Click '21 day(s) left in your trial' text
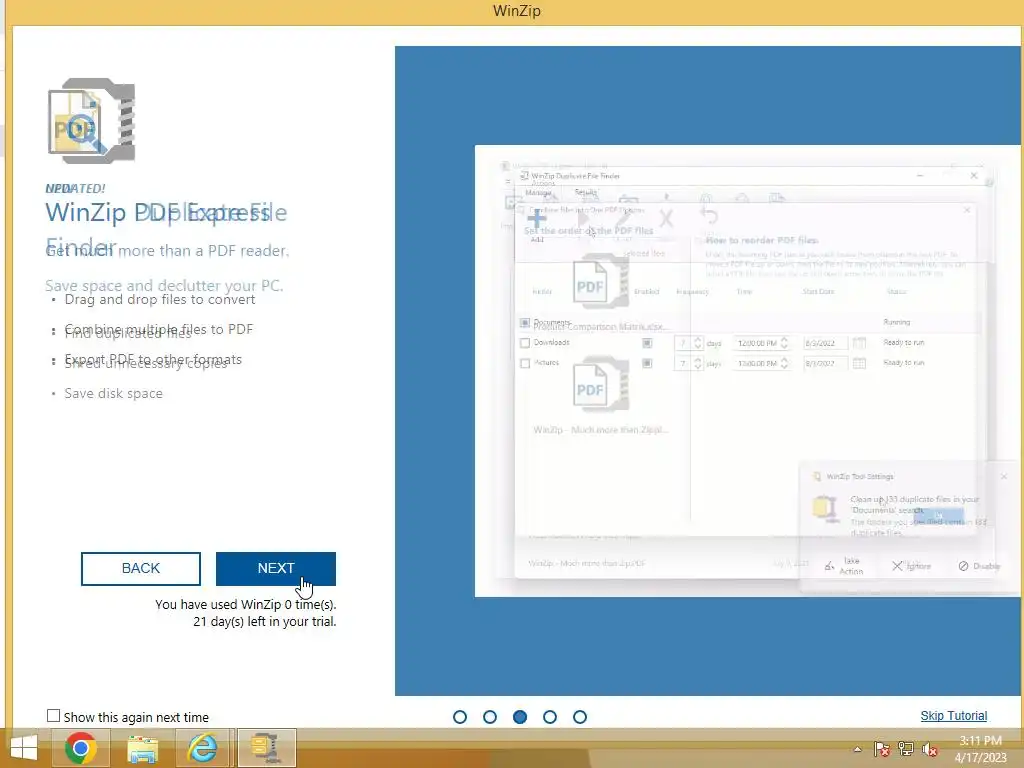The height and width of the screenshot is (768, 1024). [264, 622]
